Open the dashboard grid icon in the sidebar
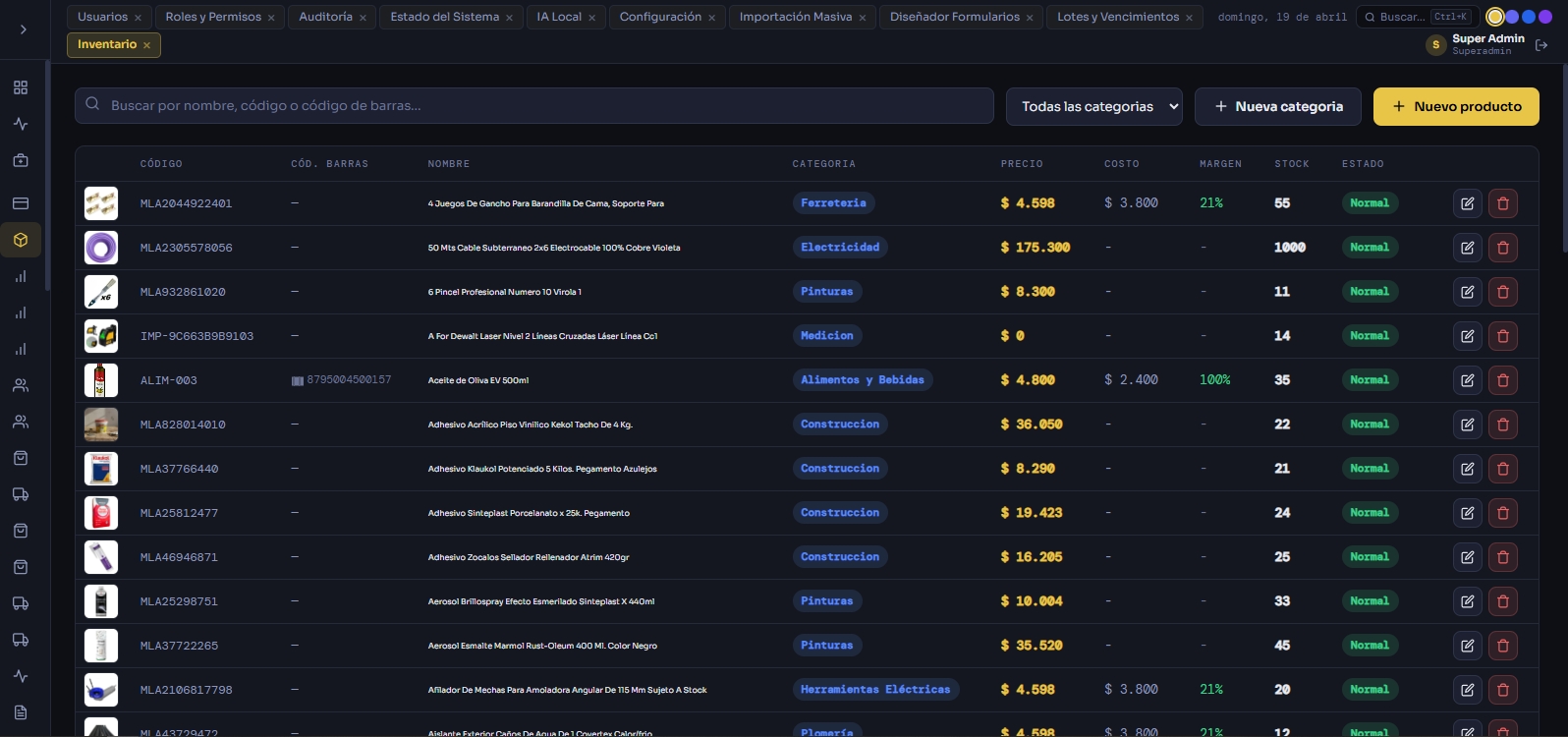 (21, 87)
